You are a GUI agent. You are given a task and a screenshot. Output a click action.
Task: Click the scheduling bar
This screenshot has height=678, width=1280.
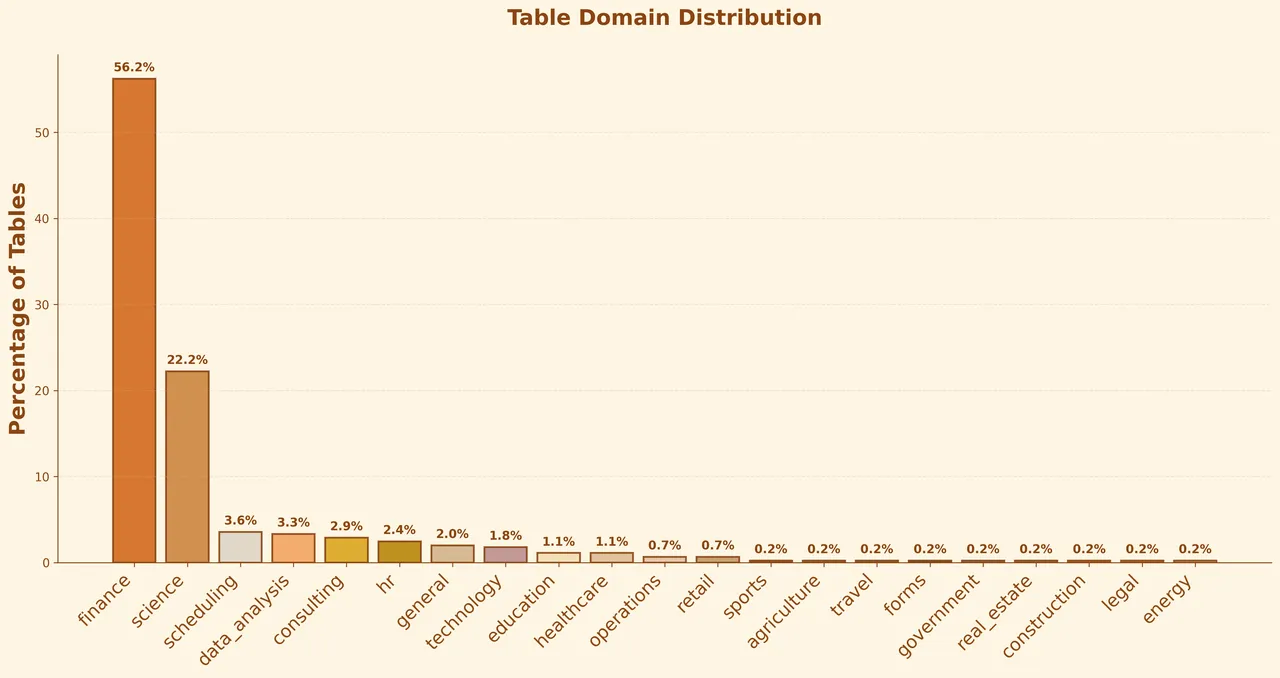point(240,547)
